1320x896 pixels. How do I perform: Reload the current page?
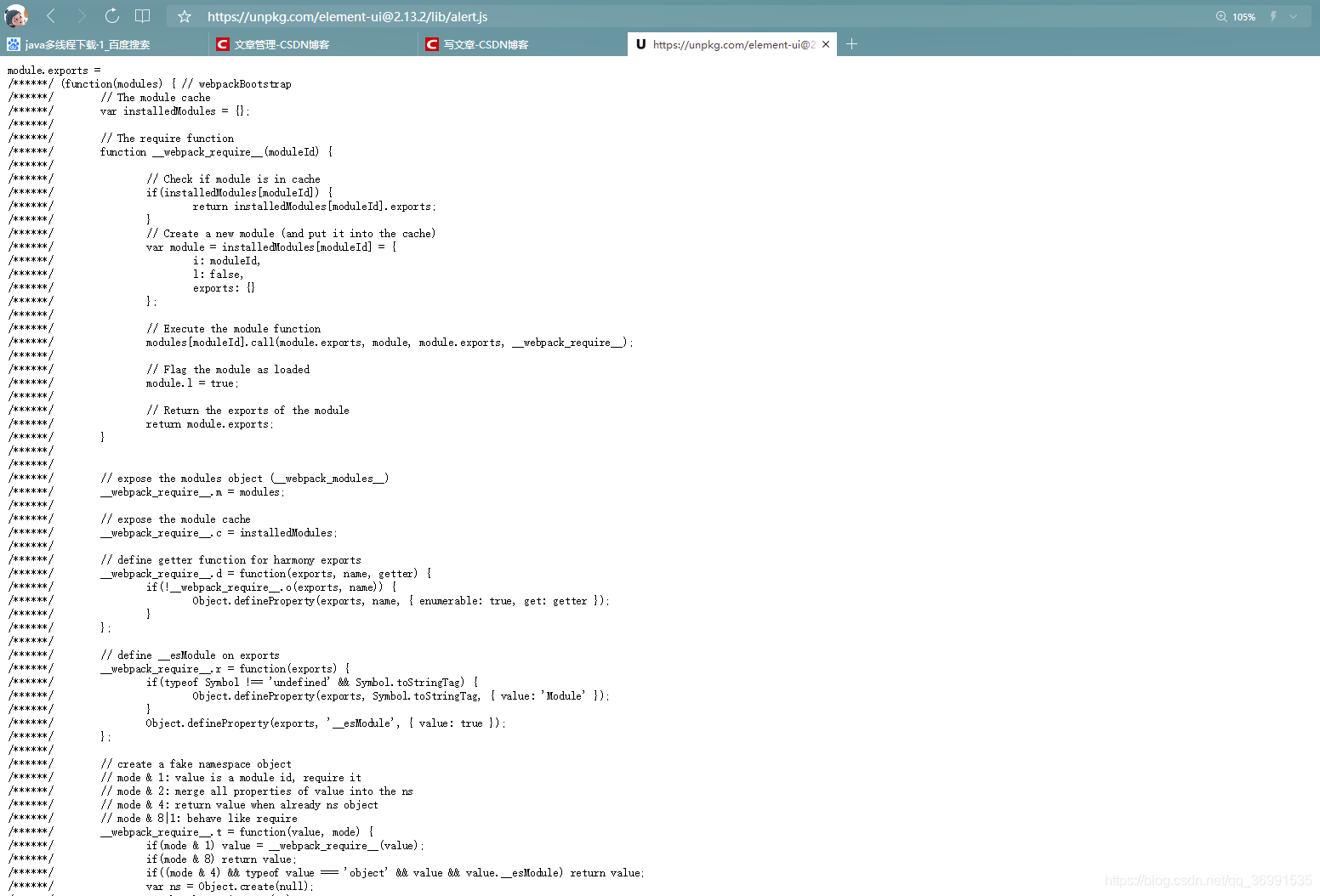tap(112, 16)
